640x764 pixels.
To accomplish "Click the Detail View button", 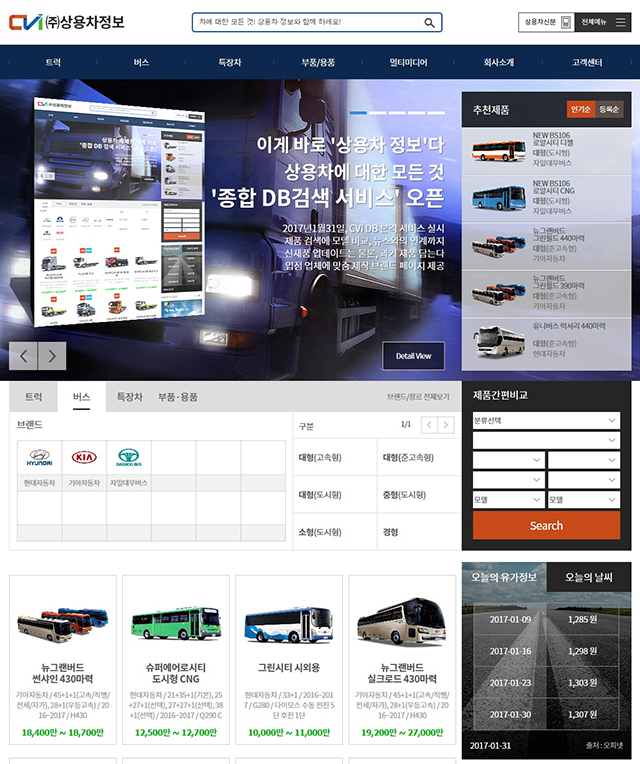I will click(413, 356).
